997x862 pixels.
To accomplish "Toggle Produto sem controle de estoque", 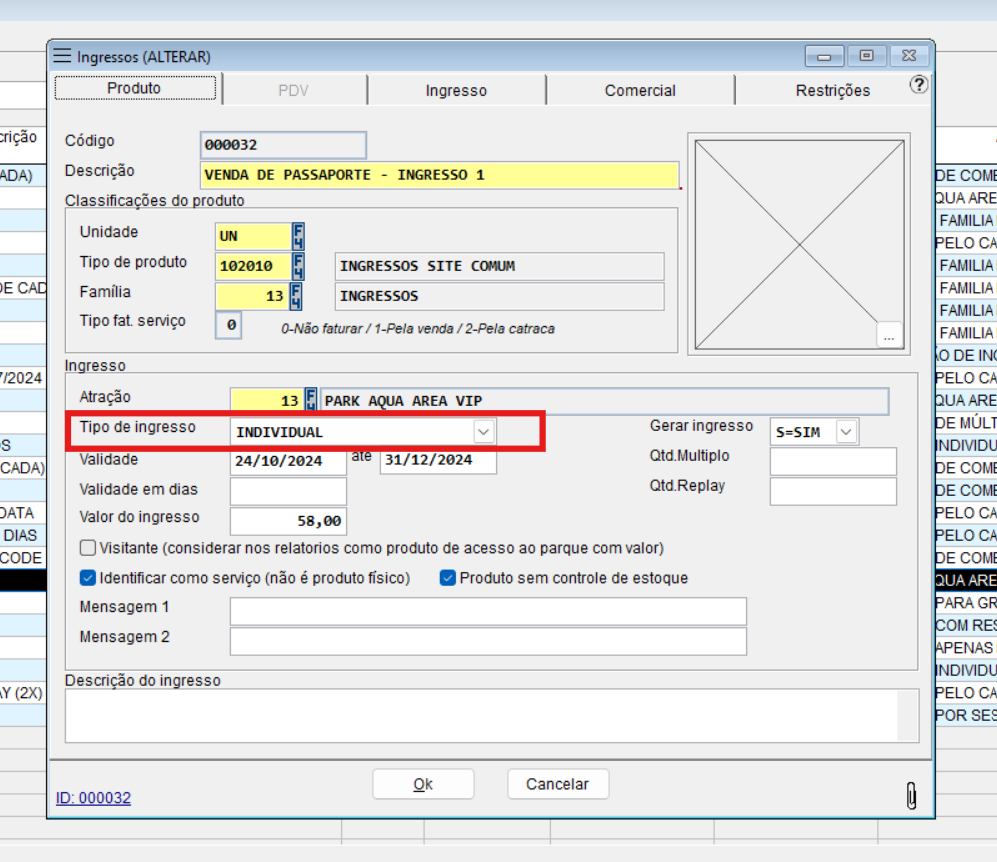I will (x=448, y=578).
